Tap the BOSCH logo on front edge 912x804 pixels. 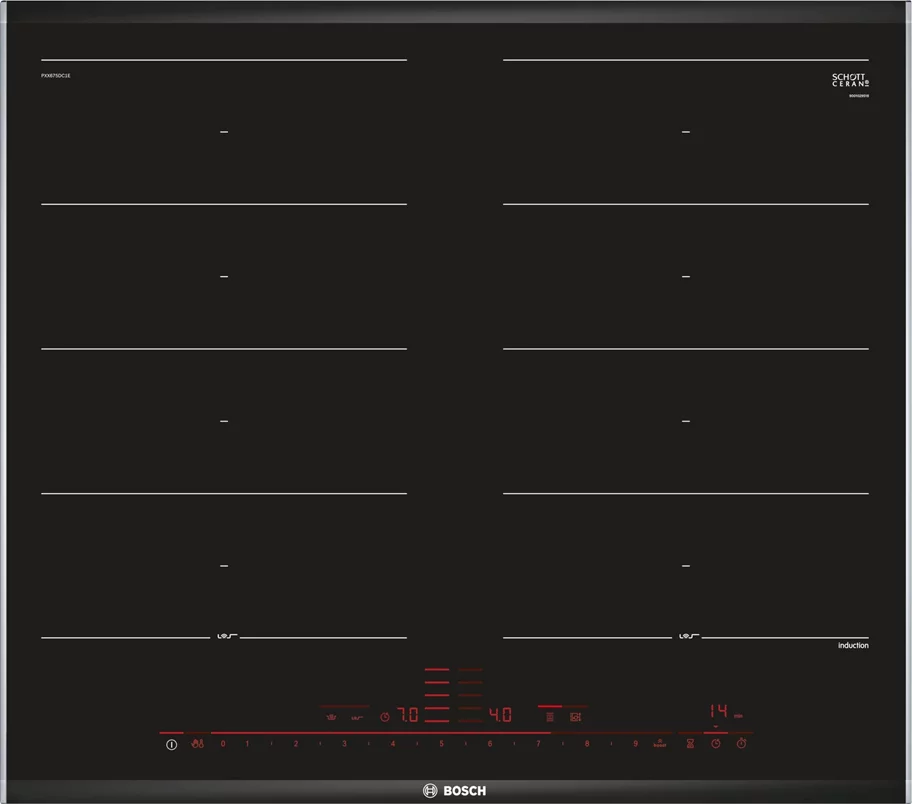455,791
